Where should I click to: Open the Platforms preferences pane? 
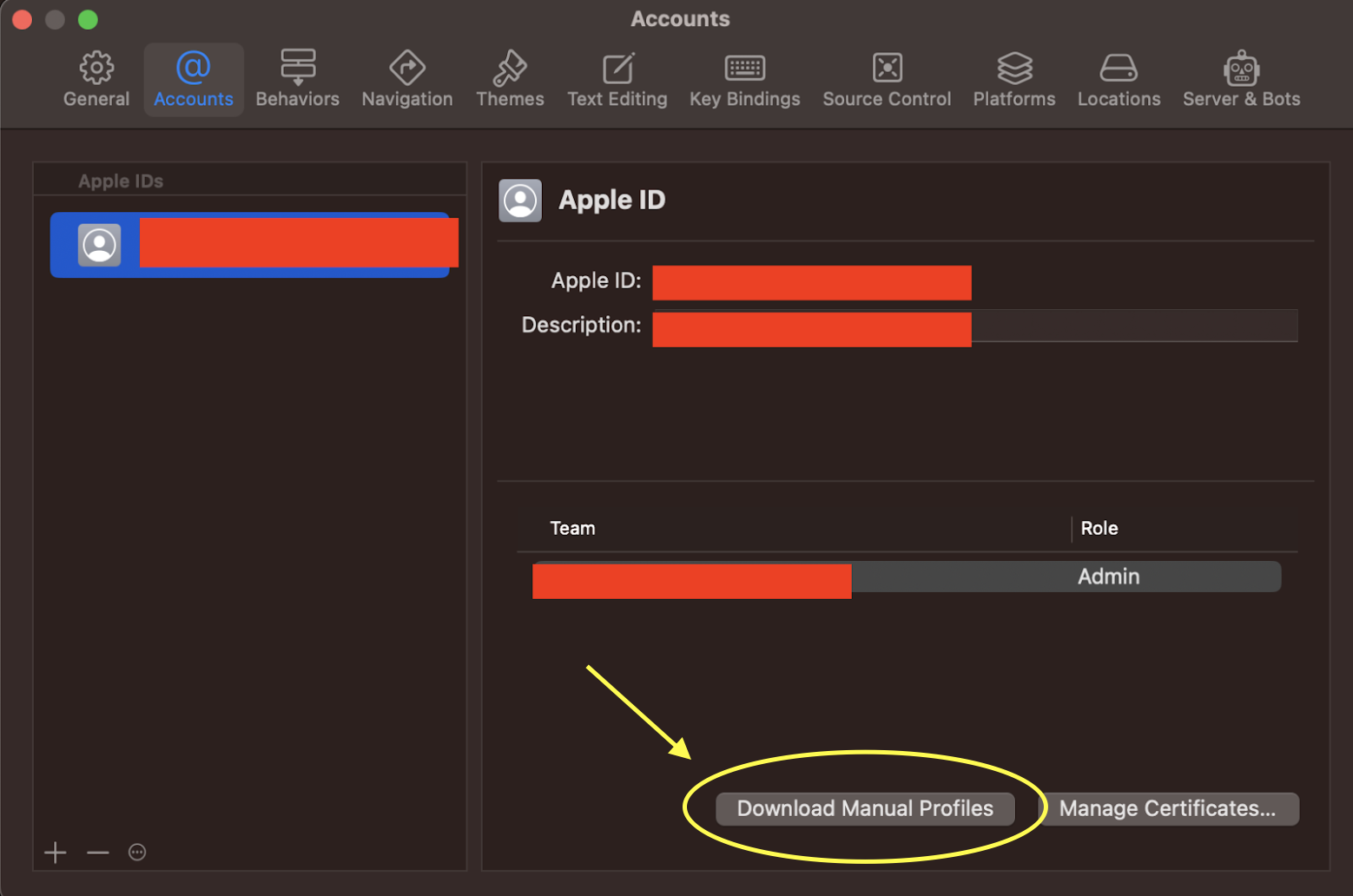tap(1014, 80)
